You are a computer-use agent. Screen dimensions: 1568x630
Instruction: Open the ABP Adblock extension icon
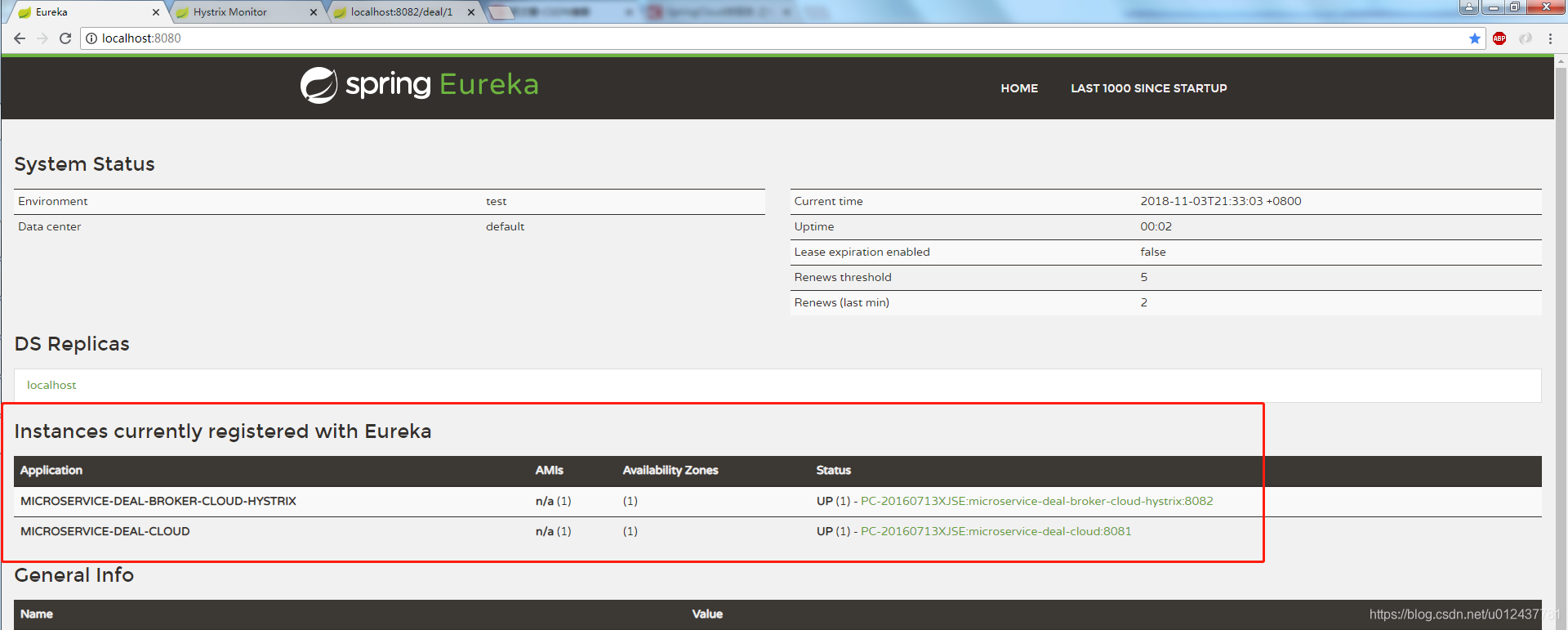(x=1499, y=38)
